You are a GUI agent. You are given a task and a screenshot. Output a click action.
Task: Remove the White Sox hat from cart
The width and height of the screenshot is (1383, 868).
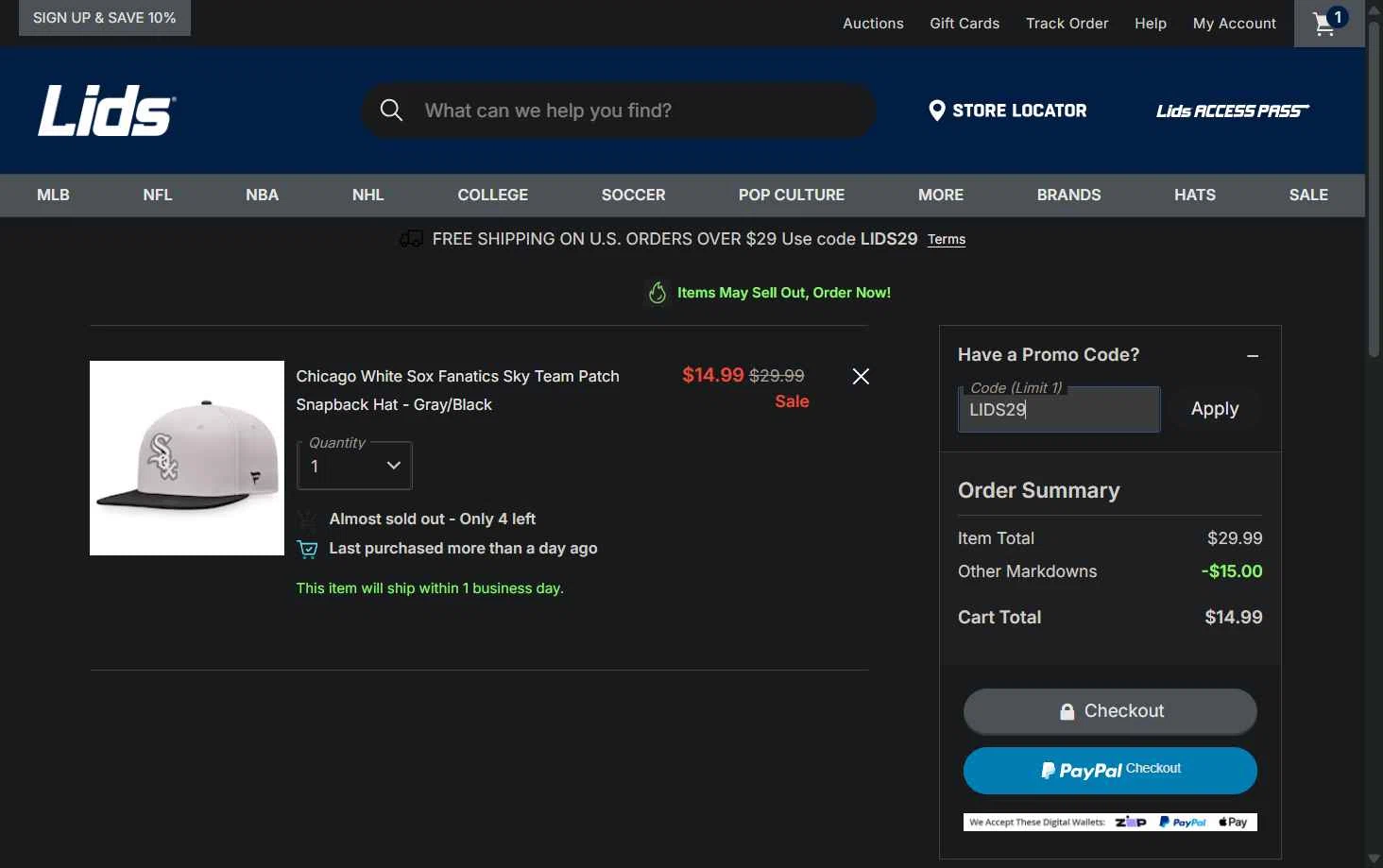861,376
